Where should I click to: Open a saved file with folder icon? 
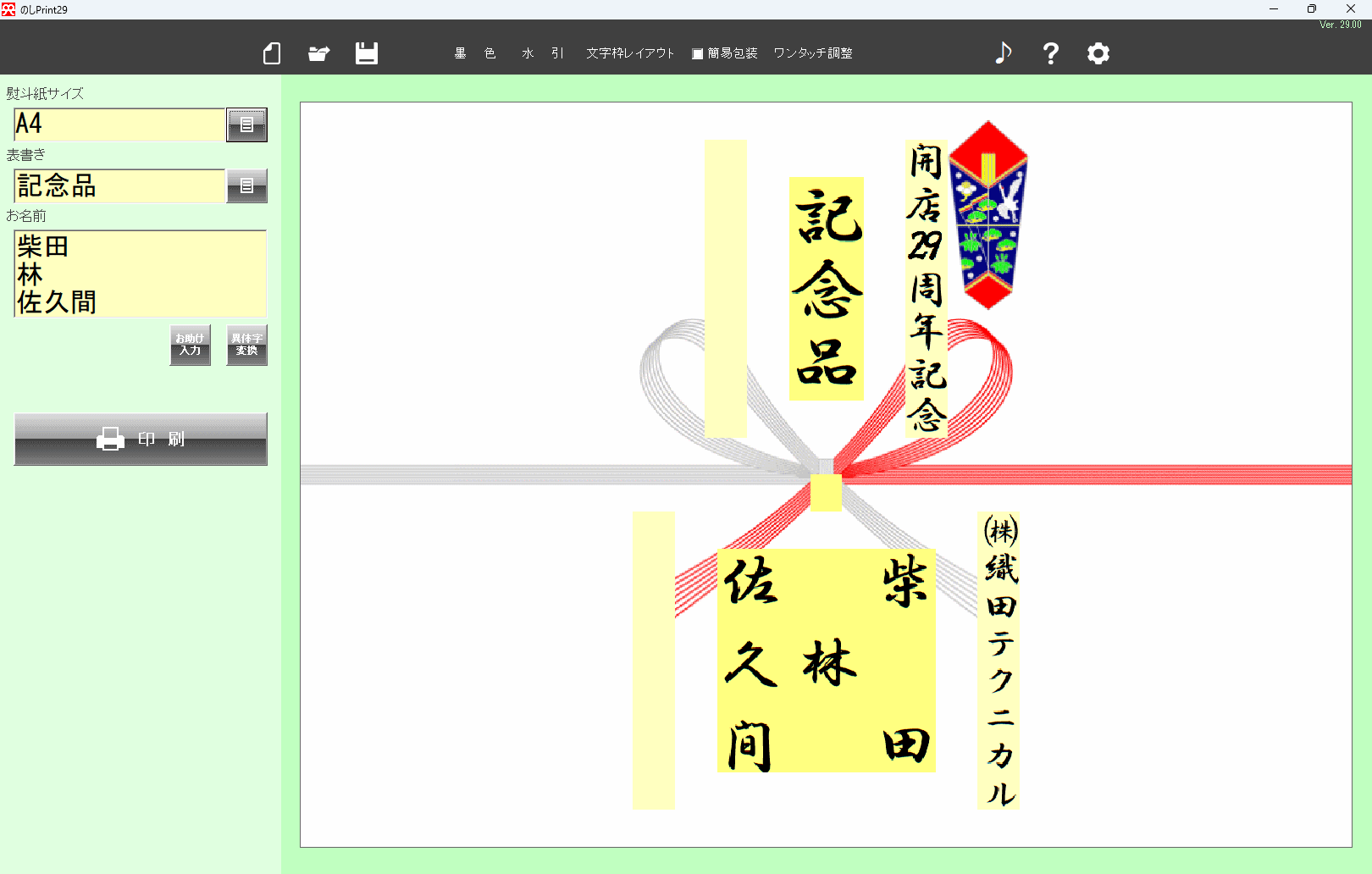[318, 53]
